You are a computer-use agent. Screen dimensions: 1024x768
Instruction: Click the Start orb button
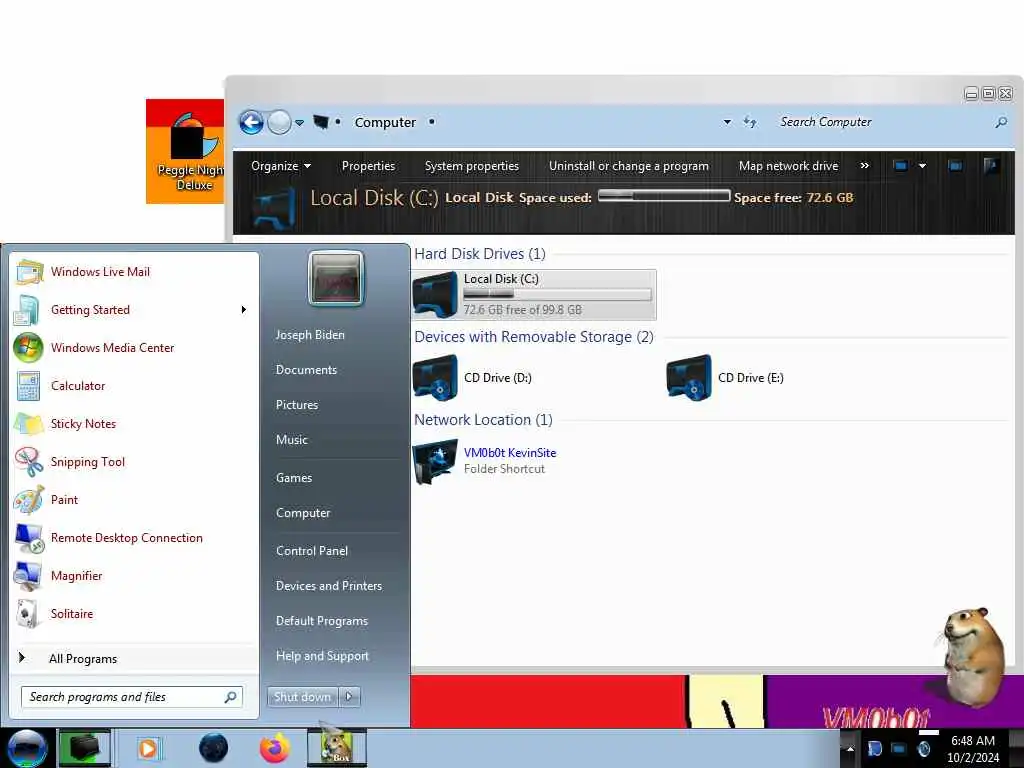click(x=27, y=748)
